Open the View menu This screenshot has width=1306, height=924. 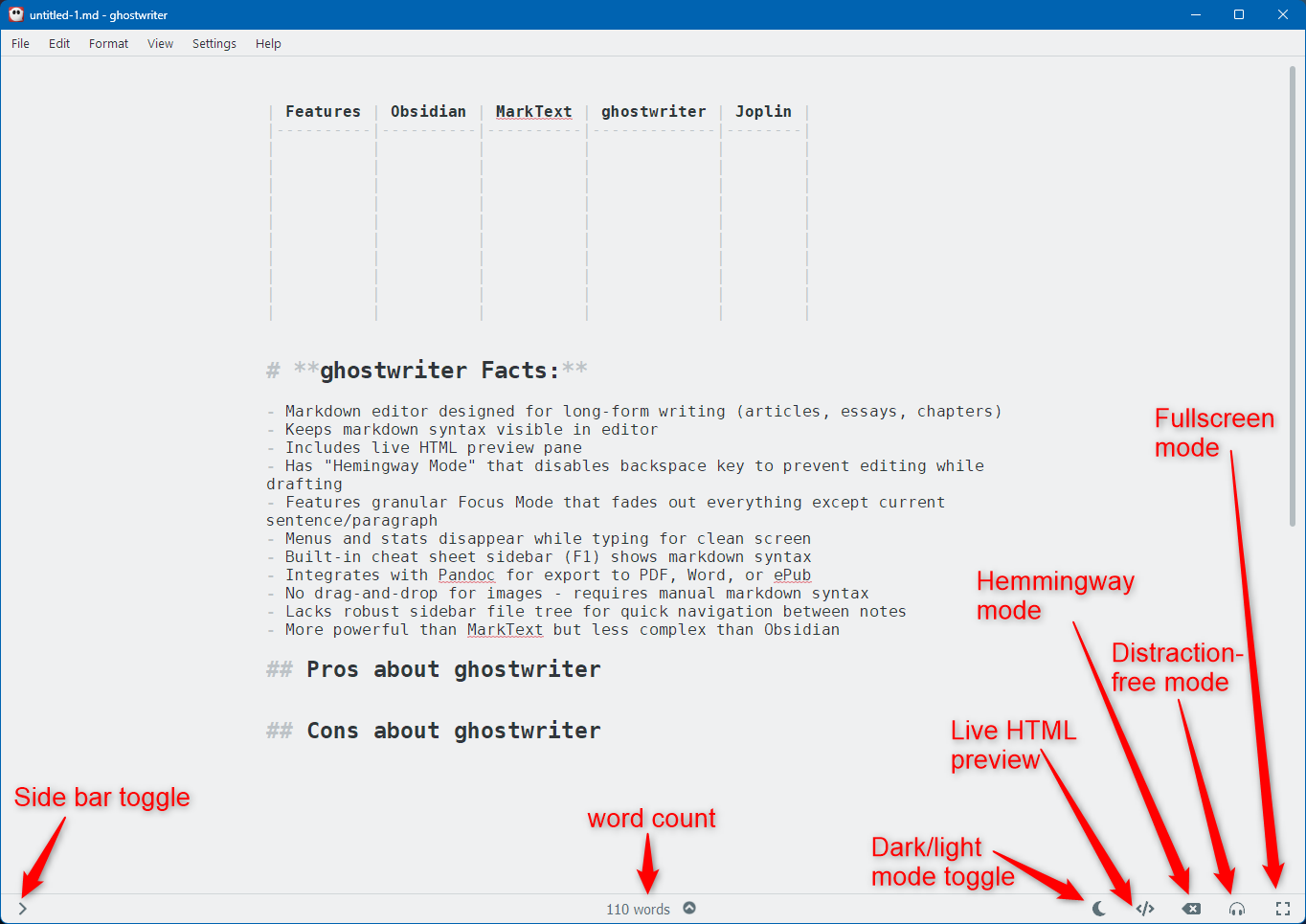click(x=160, y=43)
